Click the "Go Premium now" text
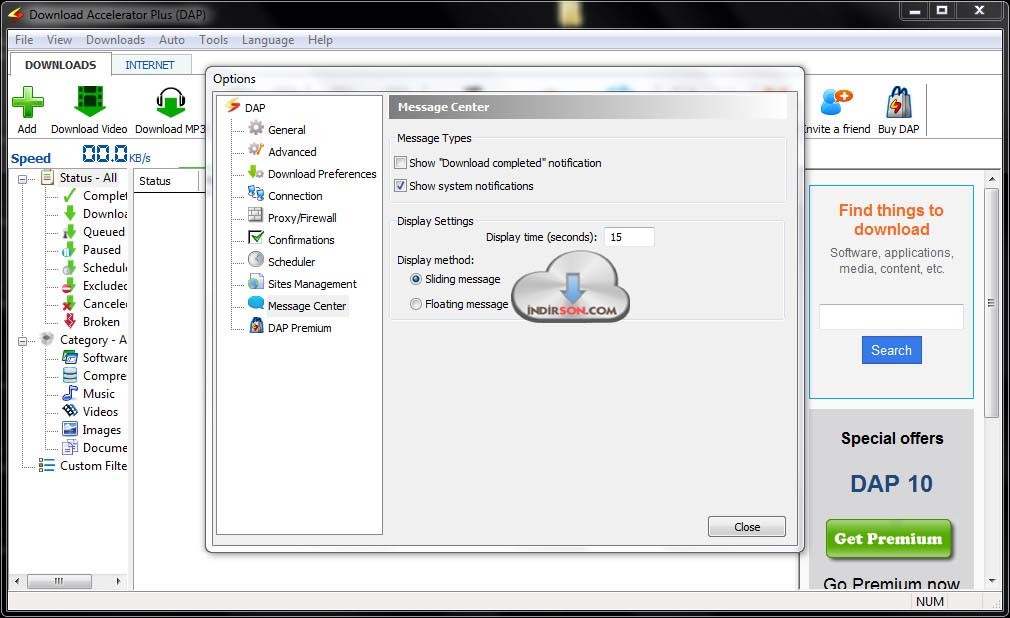 click(891, 583)
